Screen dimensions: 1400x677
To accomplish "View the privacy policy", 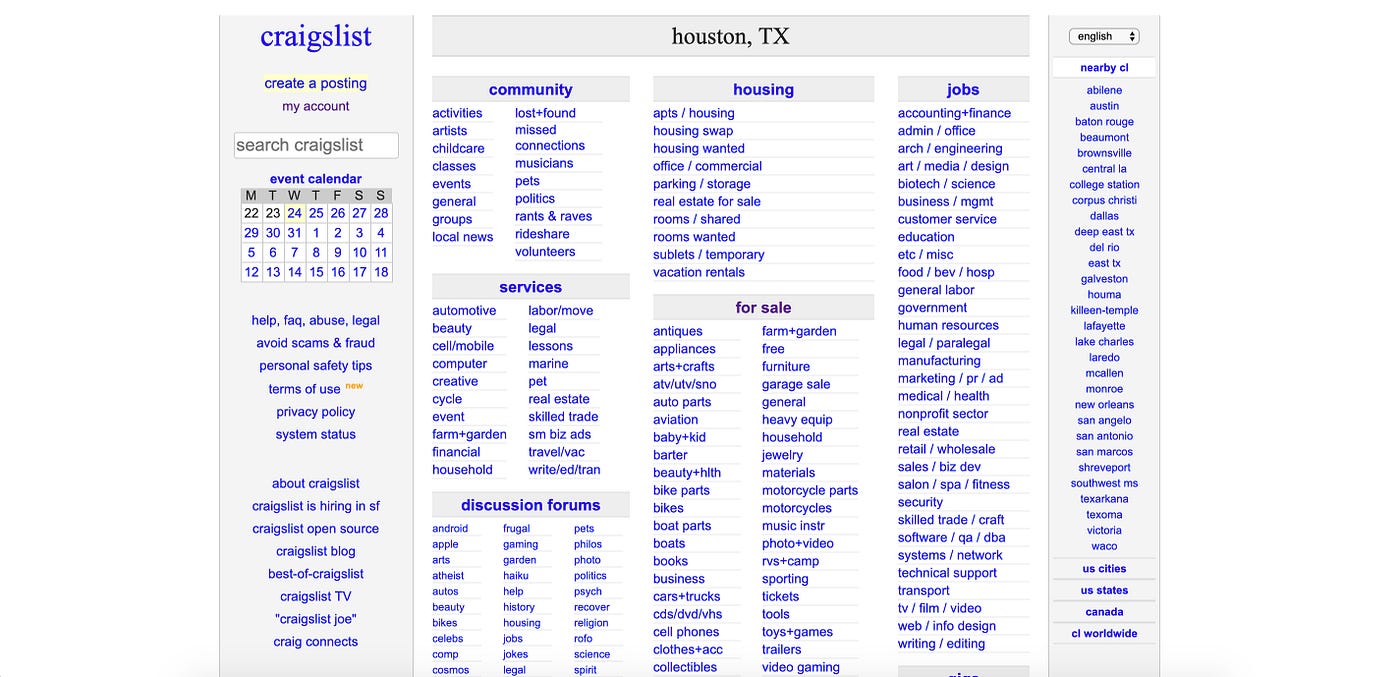I will point(316,412).
